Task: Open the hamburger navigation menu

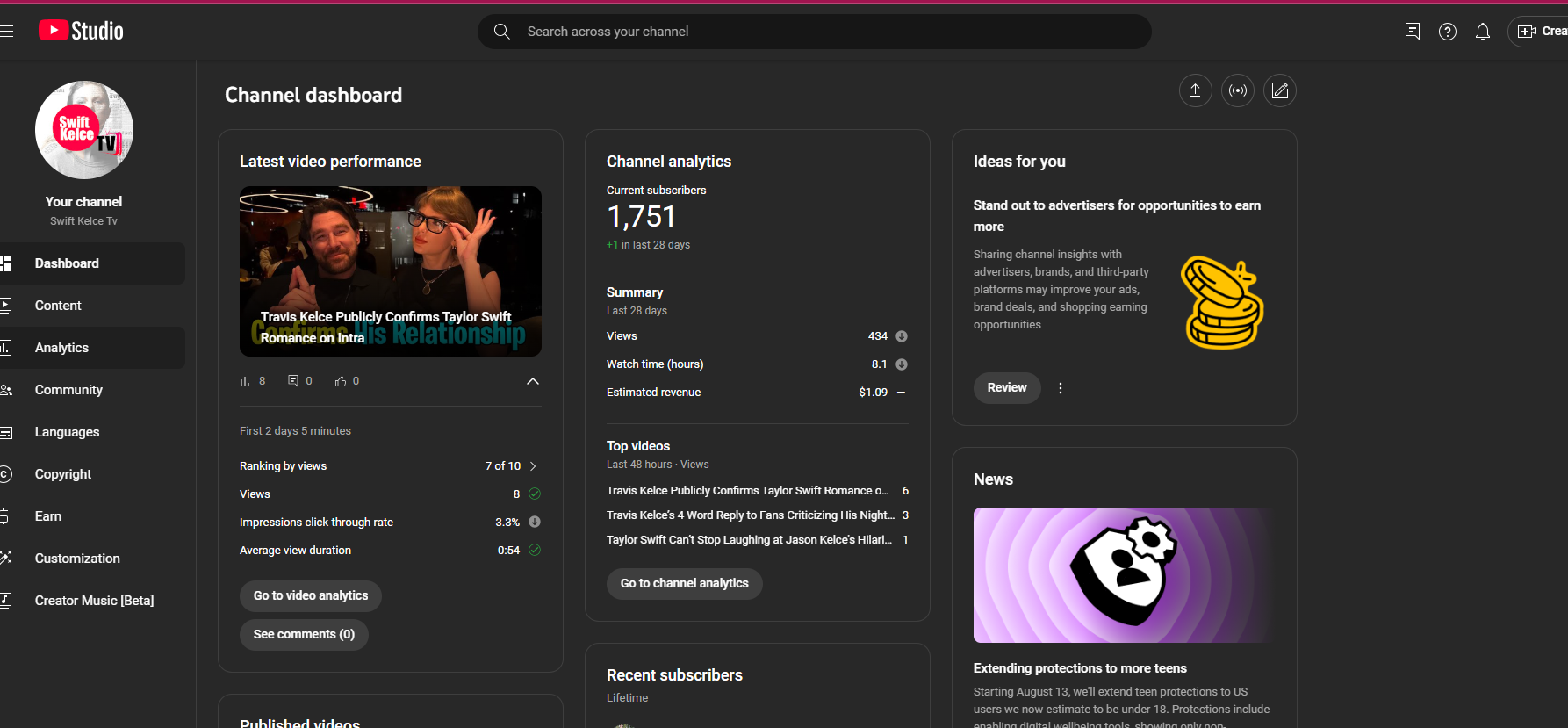Action: point(6,31)
